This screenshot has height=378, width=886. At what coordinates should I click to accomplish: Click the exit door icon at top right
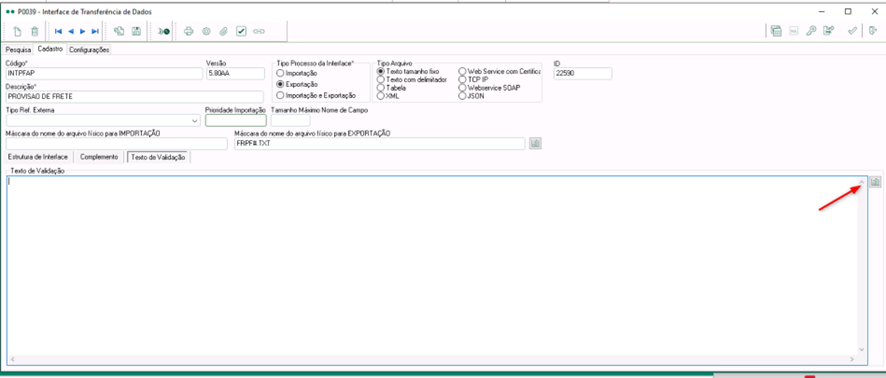coord(873,32)
